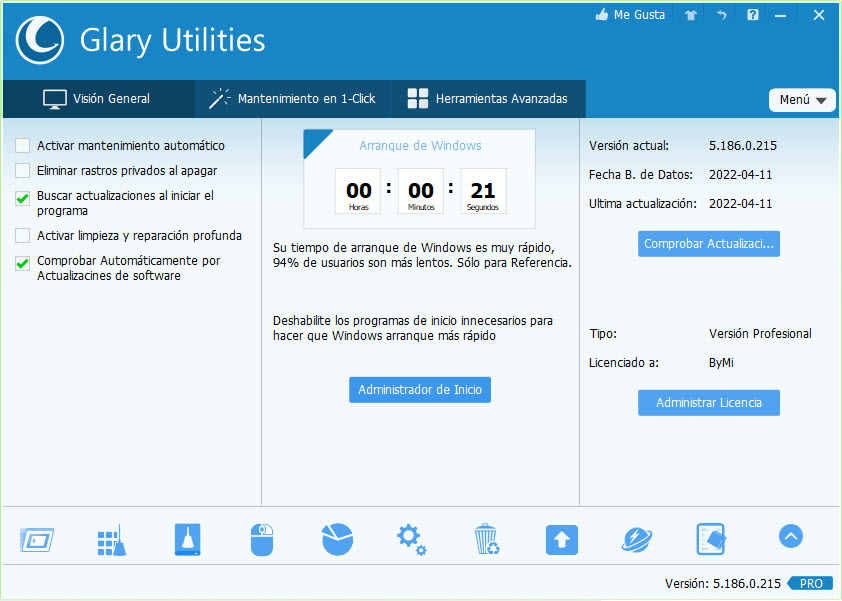Launch the recycle bin icon in the bottom toolbar
The width and height of the screenshot is (842, 601).
487,539
